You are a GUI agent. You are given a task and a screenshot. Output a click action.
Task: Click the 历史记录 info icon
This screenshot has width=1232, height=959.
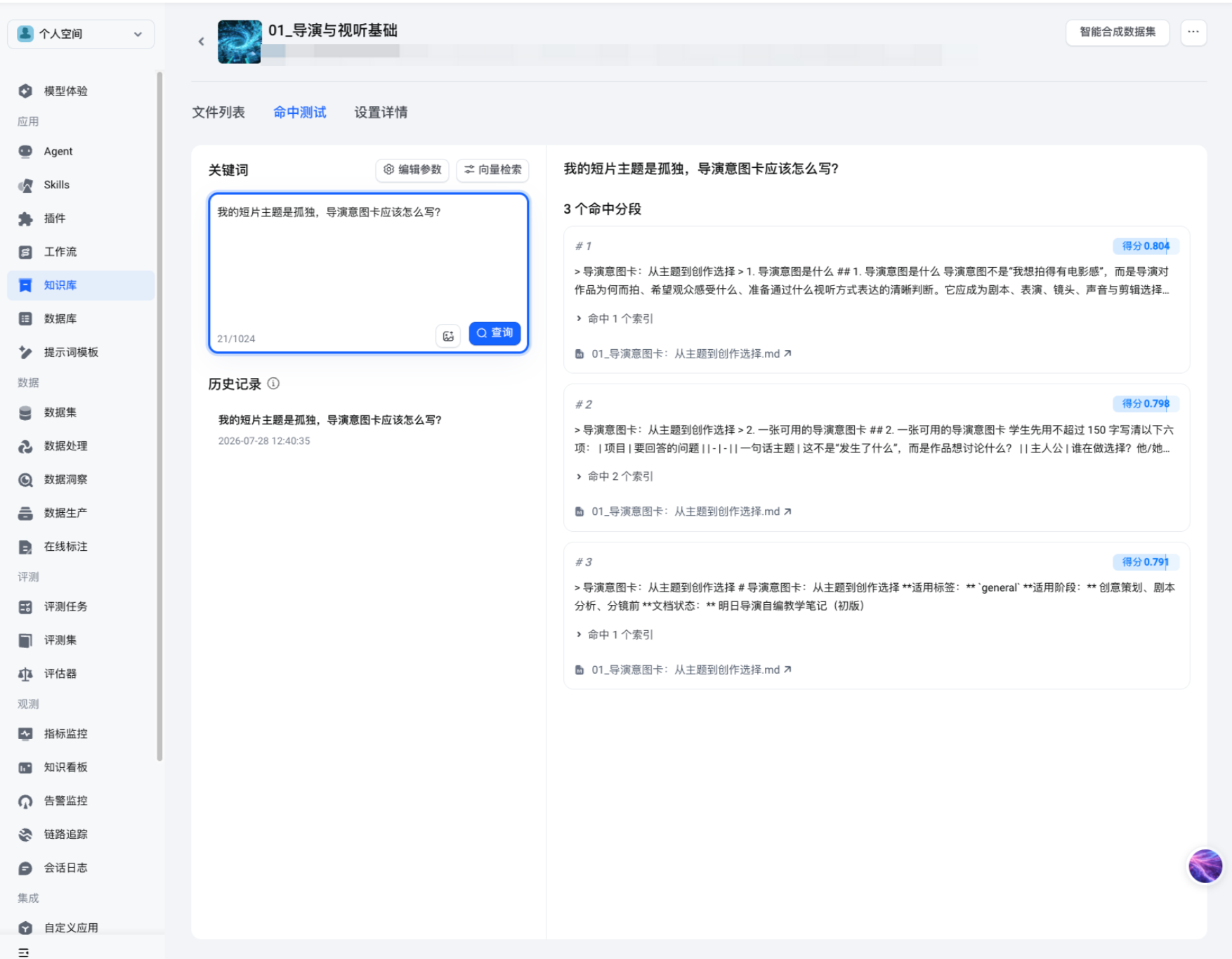click(x=273, y=384)
